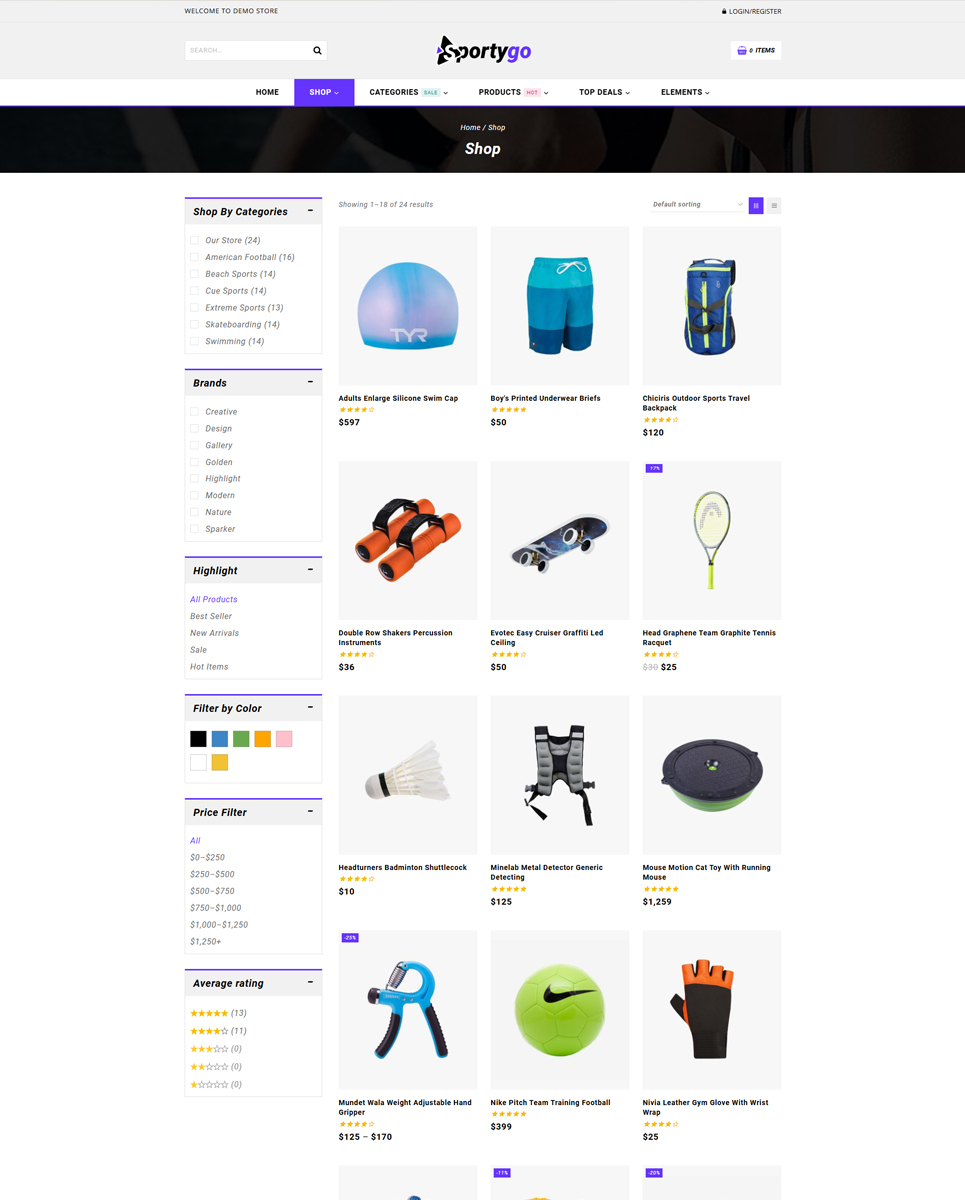
Task: Click the Best Seller highlight link
Action: coord(211,616)
